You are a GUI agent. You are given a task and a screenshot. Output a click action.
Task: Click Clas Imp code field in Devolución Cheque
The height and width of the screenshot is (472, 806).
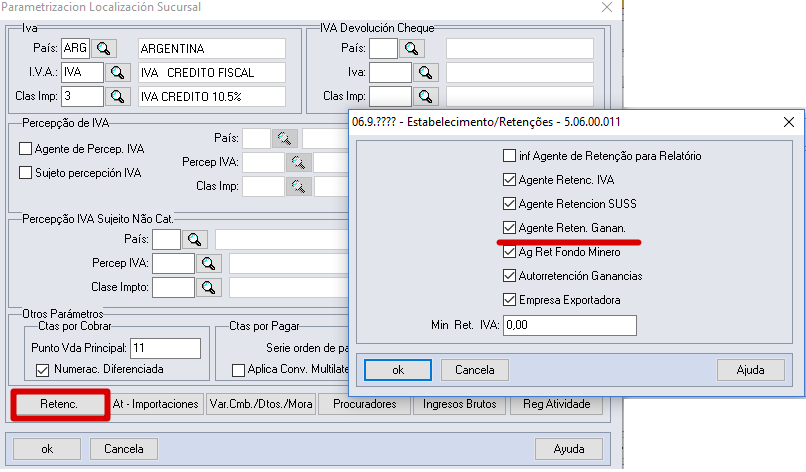(390, 96)
